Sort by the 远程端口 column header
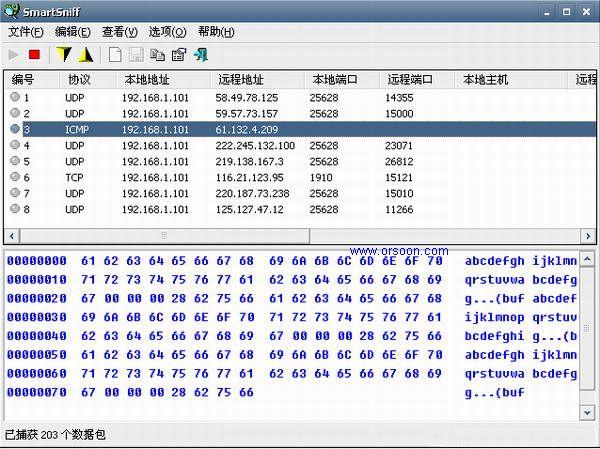The height and width of the screenshot is (449, 600). pos(416,80)
